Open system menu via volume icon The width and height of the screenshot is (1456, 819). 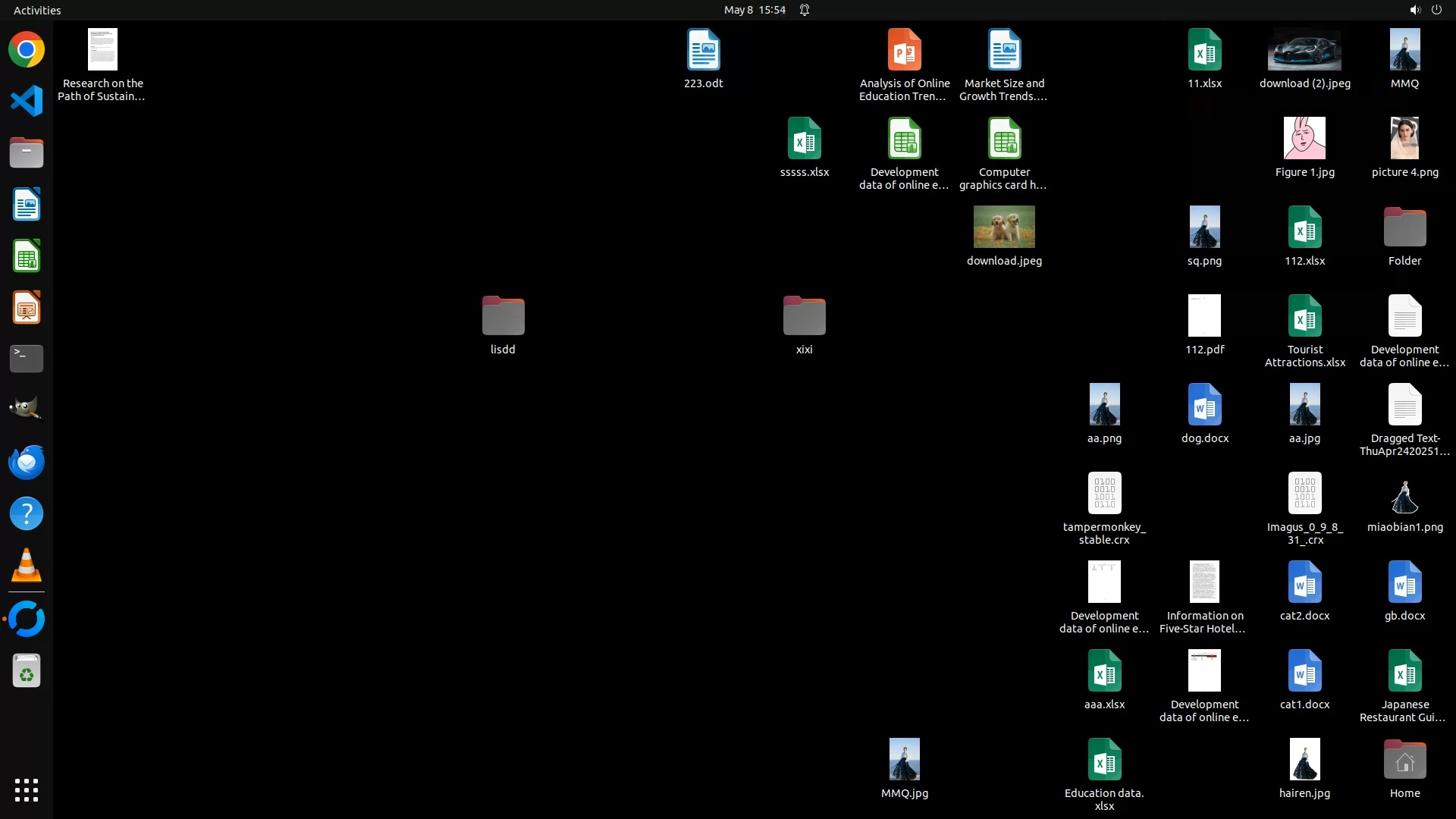pyautogui.click(x=1415, y=10)
